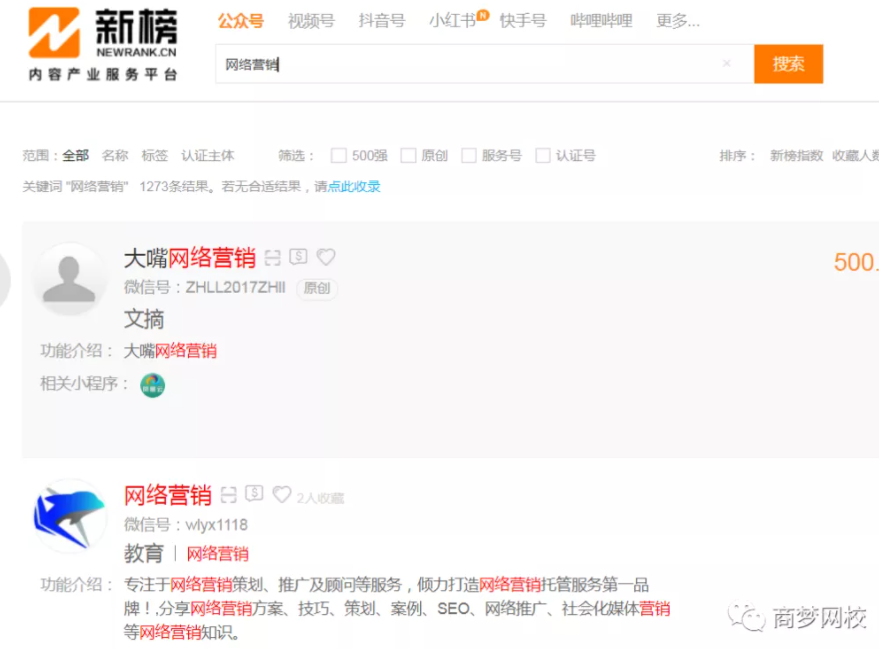
Task: Select range filter 名称
Action: click(x=115, y=155)
